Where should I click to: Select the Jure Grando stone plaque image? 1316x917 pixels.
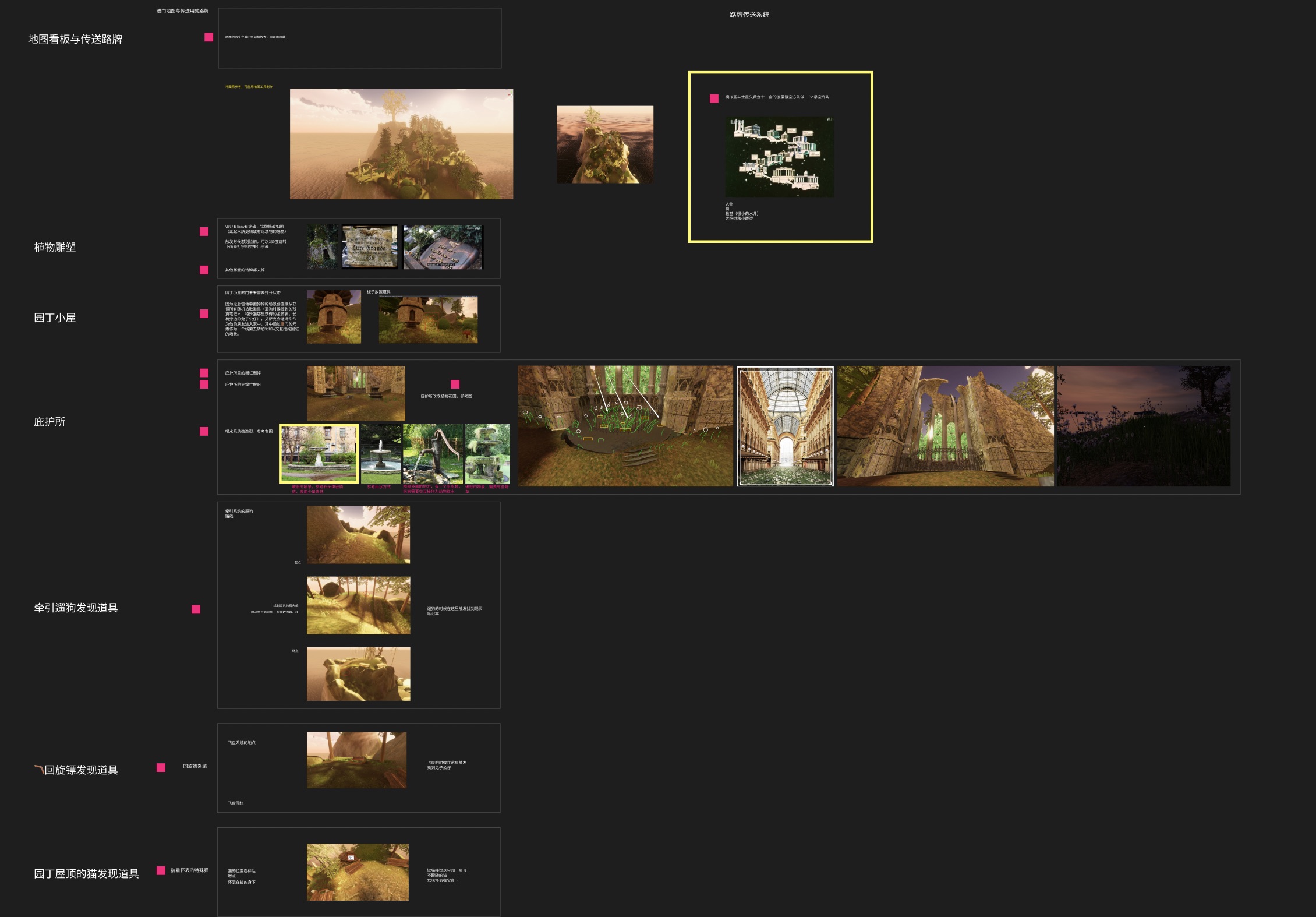(370, 247)
